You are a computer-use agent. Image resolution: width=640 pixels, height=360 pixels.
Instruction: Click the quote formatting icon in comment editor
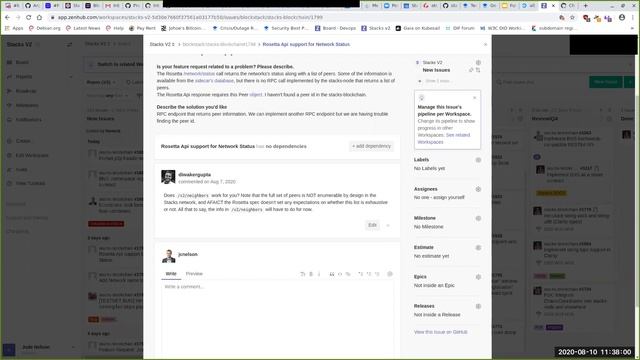332,274
